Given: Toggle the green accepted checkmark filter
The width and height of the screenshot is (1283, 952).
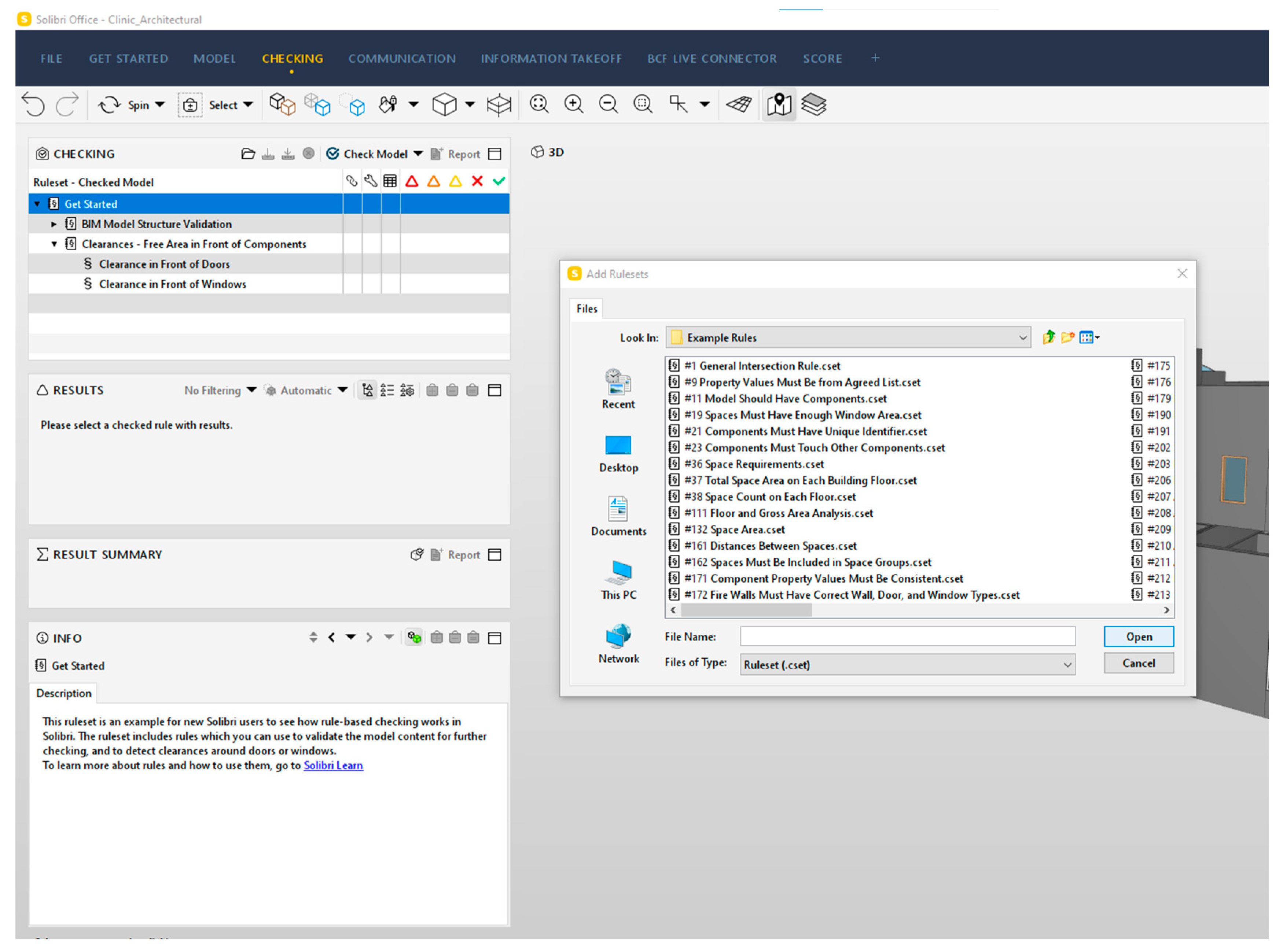Looking at the screenshot, I should point(499,181).
